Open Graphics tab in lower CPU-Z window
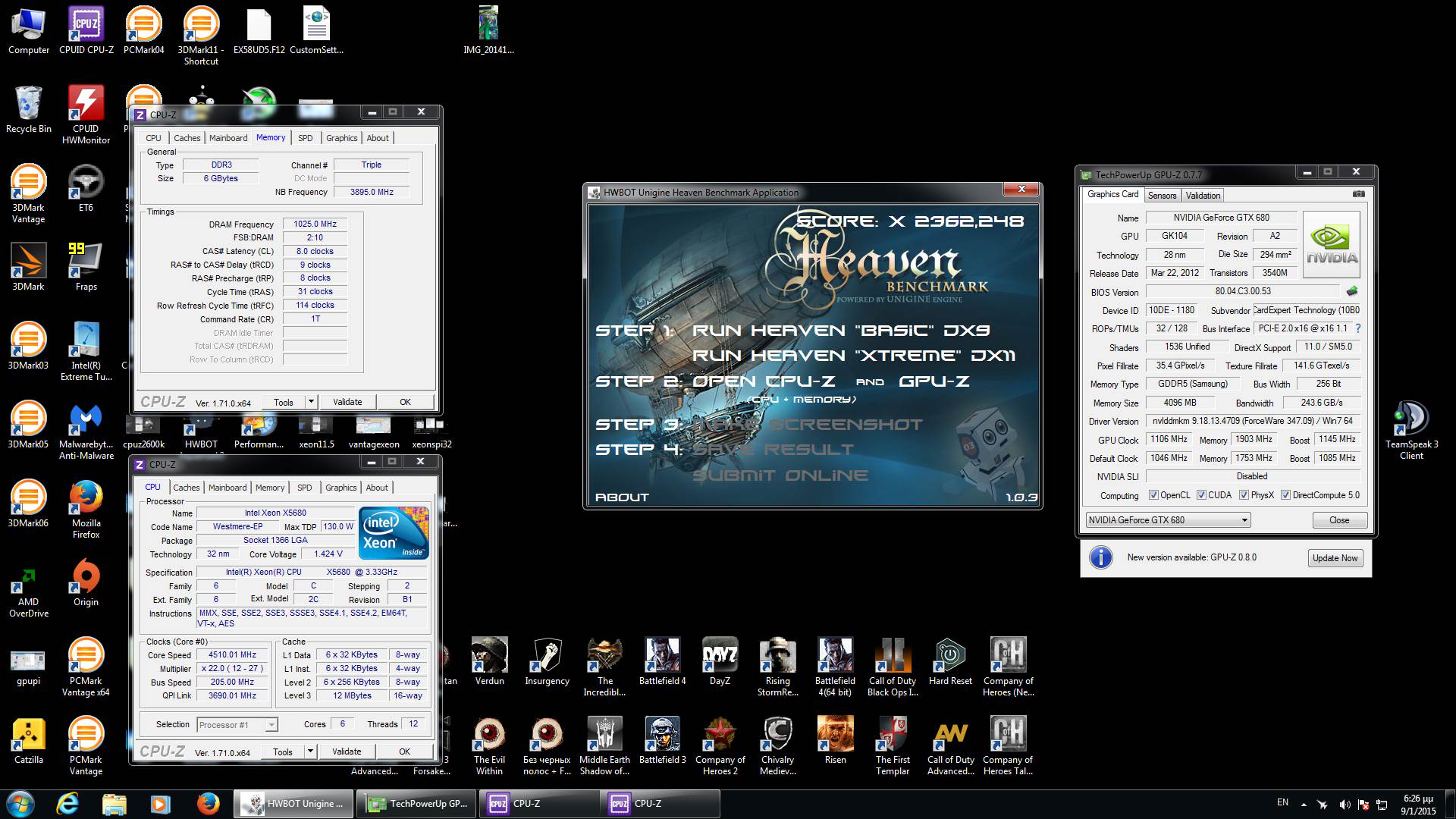Image resolution: width=1456 pixels, height=819 pixels. [x=340, y=488]
